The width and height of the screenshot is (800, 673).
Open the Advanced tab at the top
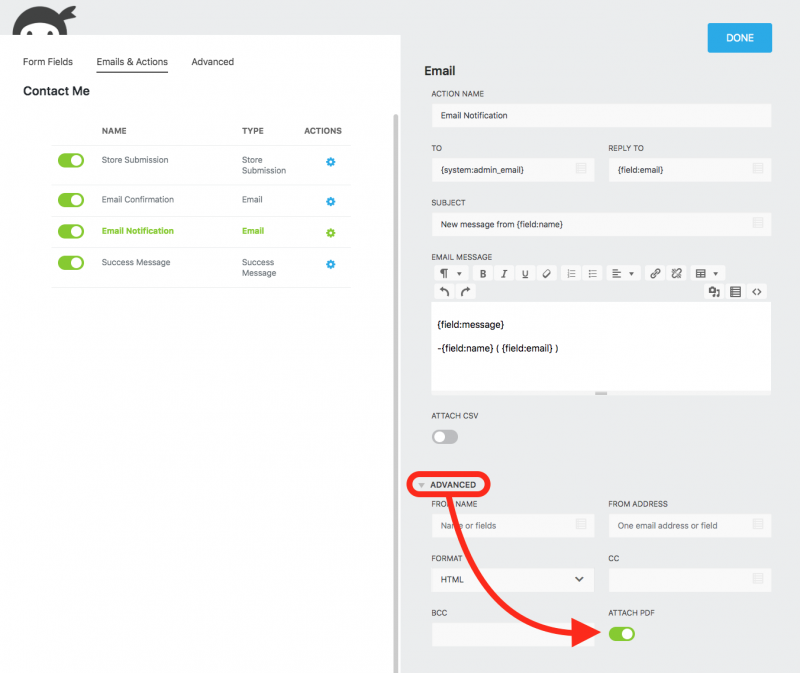click(x=212, y=61)
